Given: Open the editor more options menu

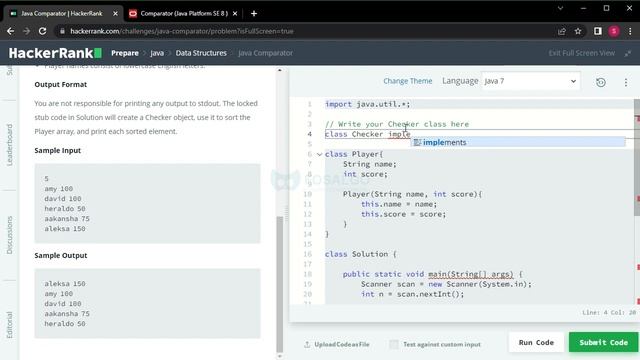Looking at the screenshot, I should [626, 82].
